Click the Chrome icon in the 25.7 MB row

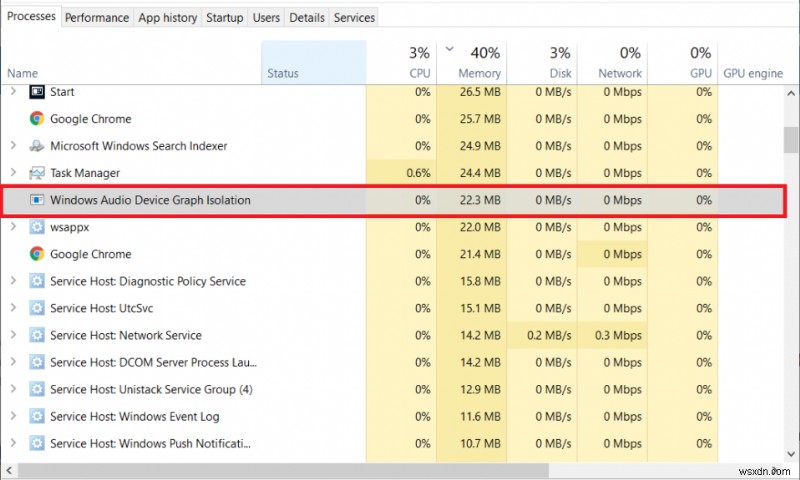point(37,119)
